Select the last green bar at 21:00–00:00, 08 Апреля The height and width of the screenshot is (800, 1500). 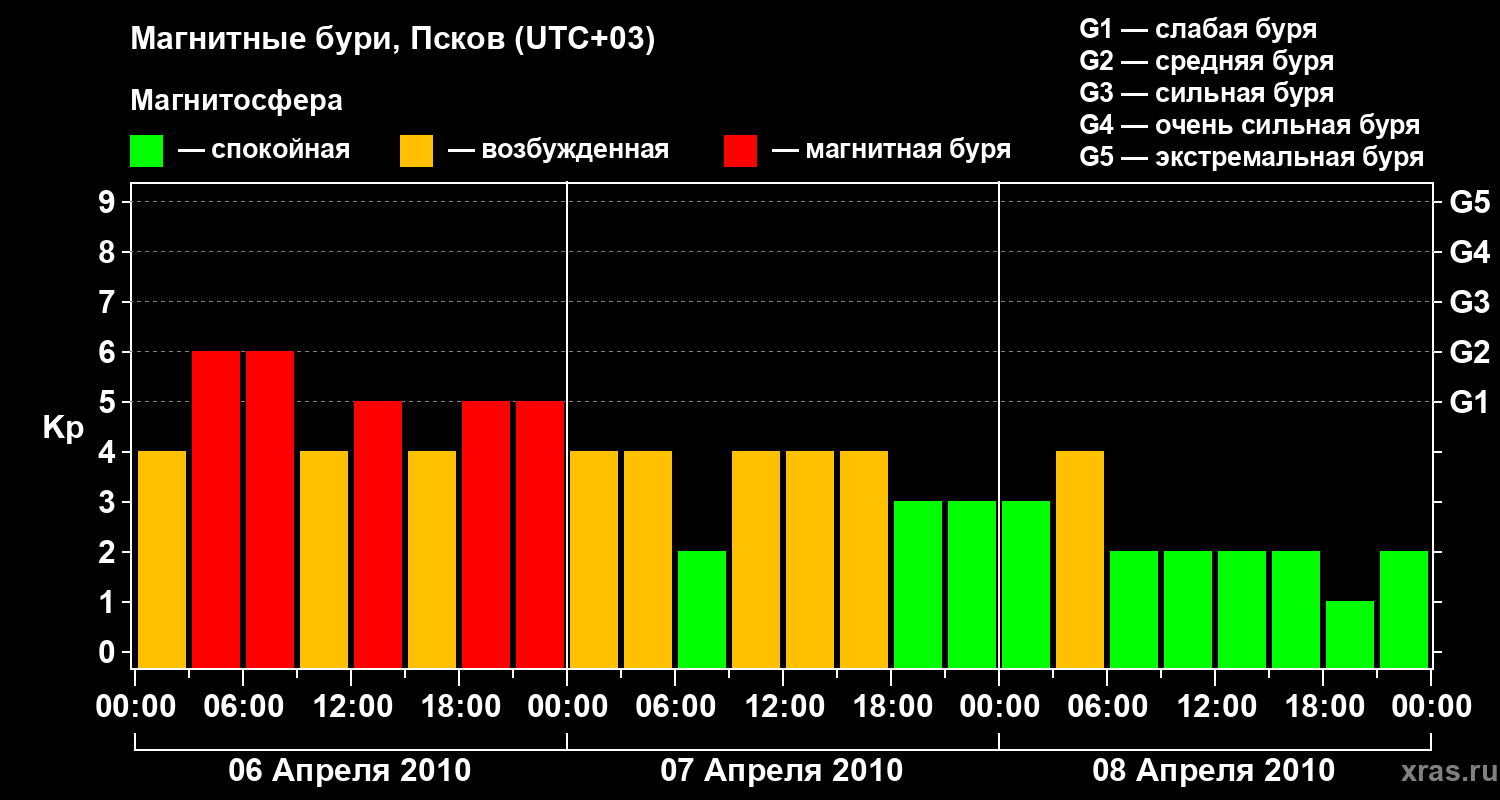(1404, 609)
